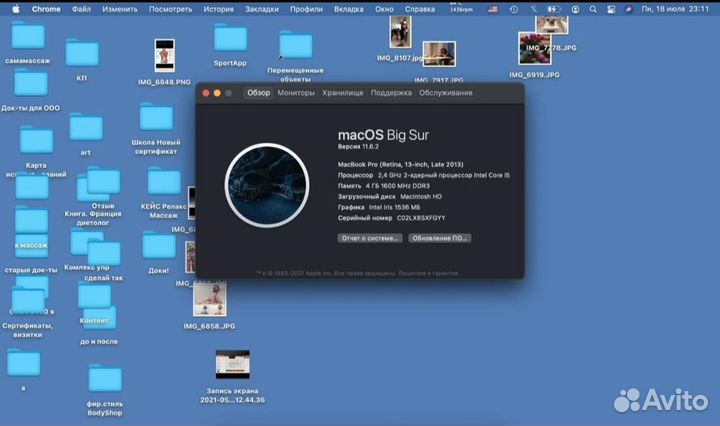
Task: Open the Закладки menu
Action: [262, 9]
